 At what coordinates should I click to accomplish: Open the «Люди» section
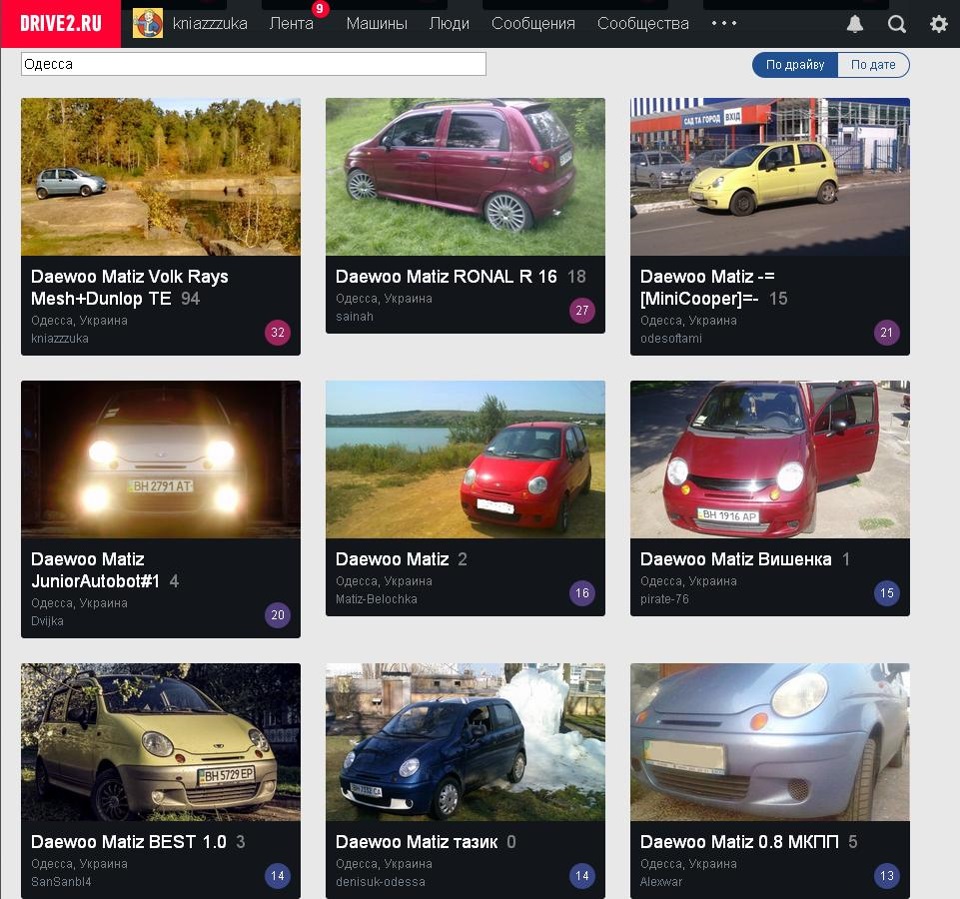click(449, 23)
